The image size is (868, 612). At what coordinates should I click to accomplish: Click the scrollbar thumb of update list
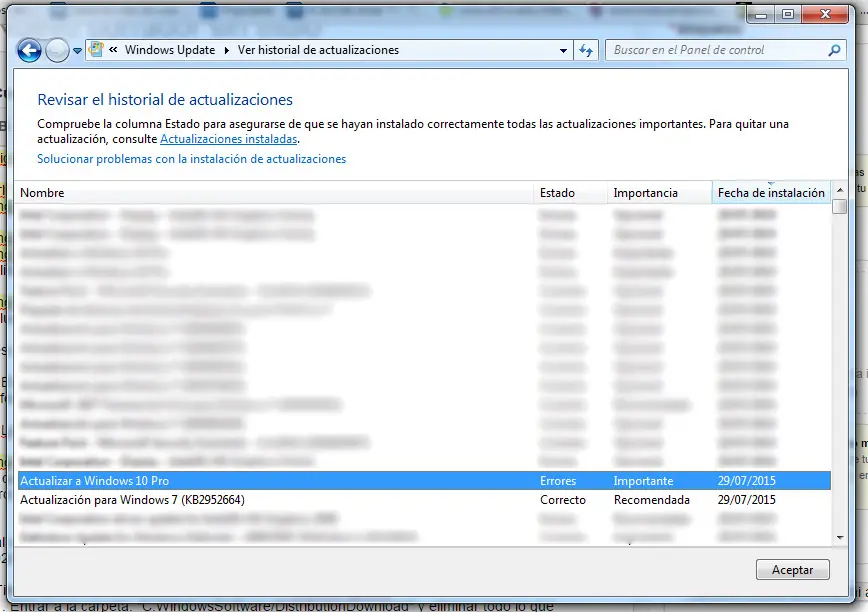click(840, 206)
